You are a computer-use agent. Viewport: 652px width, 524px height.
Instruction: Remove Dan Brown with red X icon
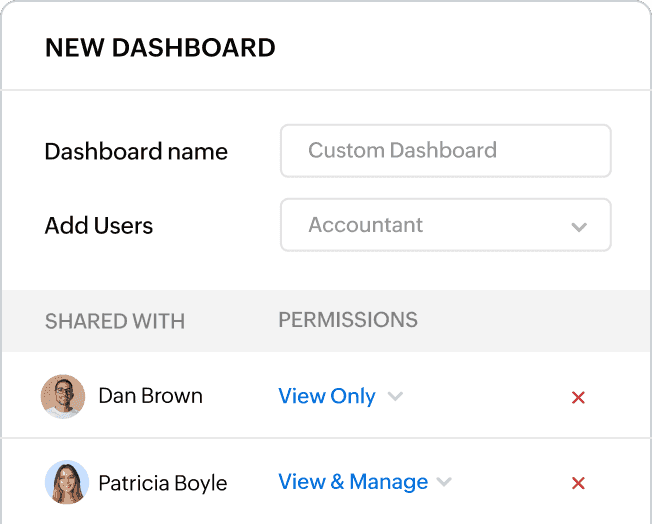[x=577, y=397]
